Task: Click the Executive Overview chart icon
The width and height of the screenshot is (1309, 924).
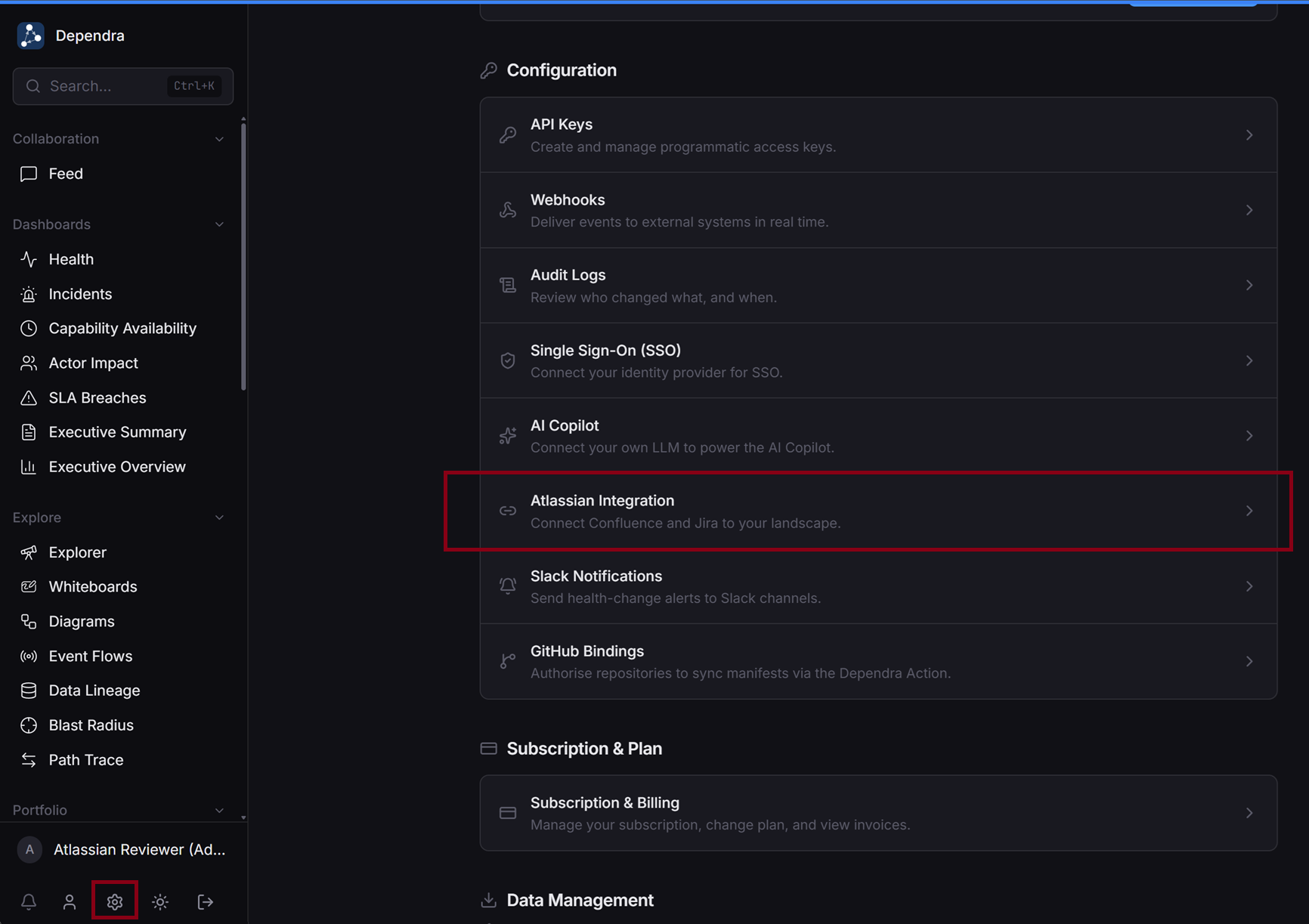Action: tap(29, 467)
